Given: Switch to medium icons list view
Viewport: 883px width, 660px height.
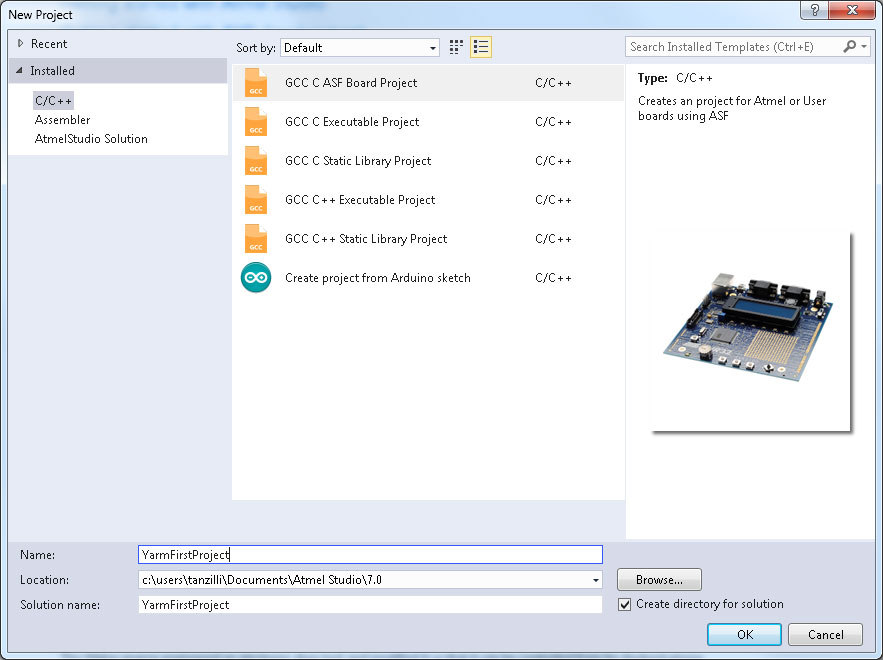Looking at the screenshot, I should coord(481,47).
